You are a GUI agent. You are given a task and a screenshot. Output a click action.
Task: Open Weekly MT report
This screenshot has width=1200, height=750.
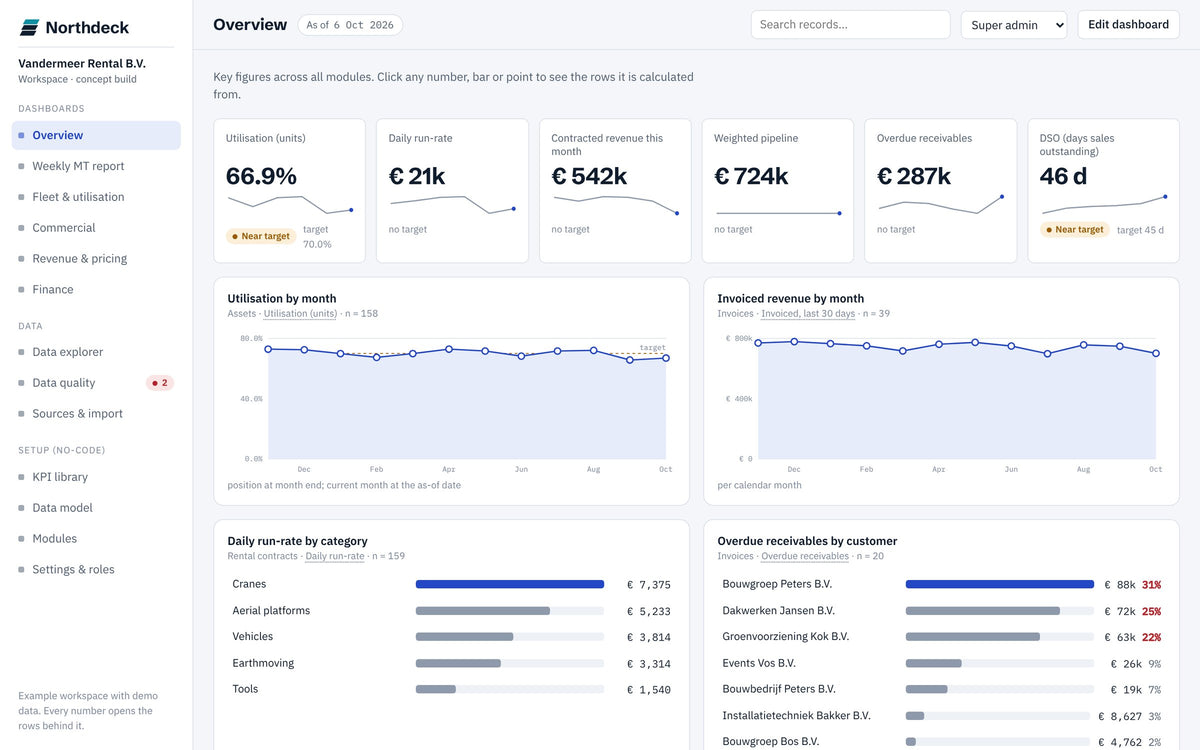(x=96, y=166)
